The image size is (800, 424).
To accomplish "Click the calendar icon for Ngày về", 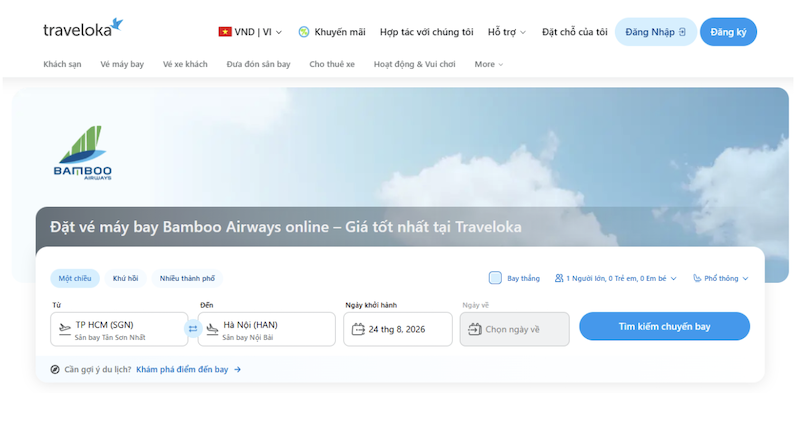I will tap(475, 329).
